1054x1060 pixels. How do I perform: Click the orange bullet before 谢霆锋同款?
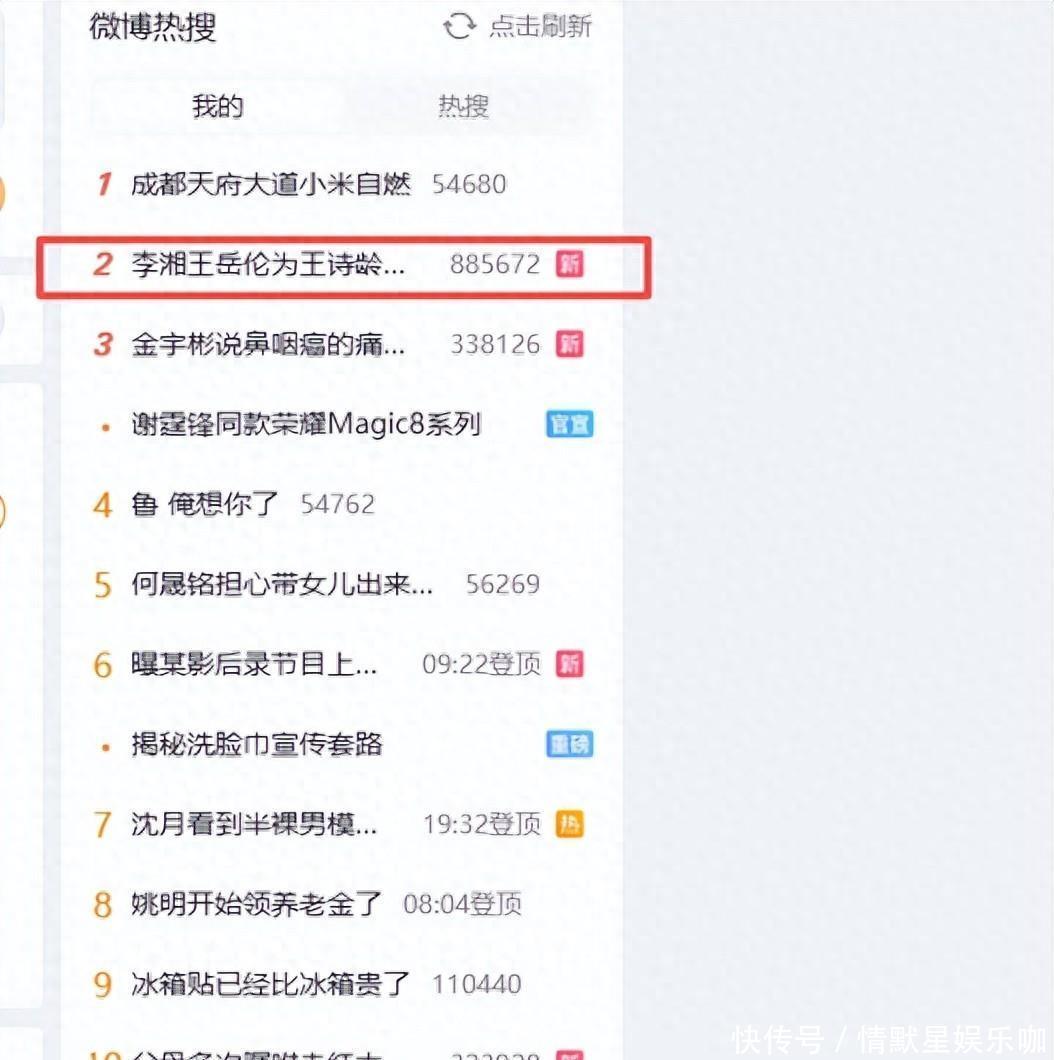[x=105, y=427]
